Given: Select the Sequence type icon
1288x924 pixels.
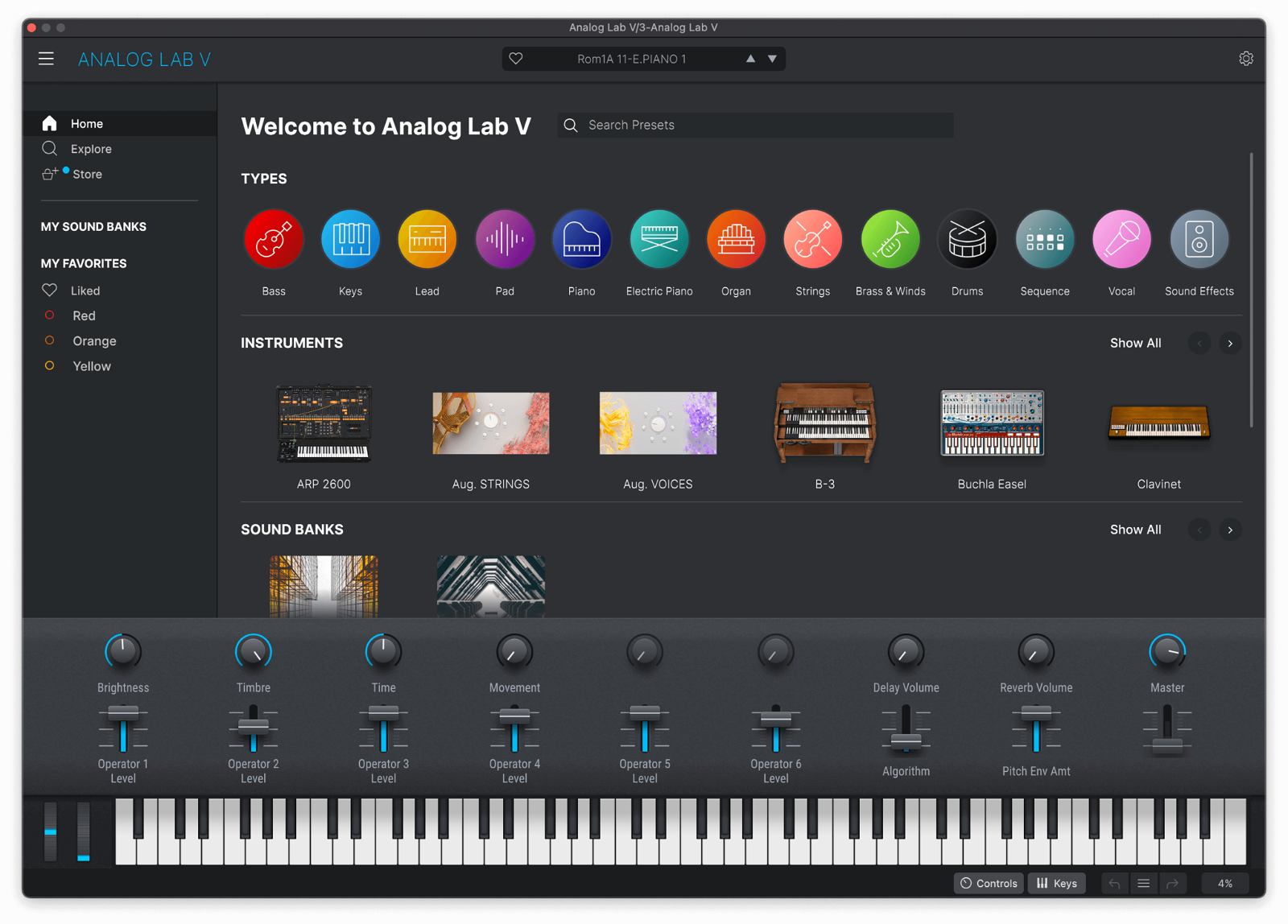Looking at the screenshot, I should pyautogui.click(x=1045, y=239).
